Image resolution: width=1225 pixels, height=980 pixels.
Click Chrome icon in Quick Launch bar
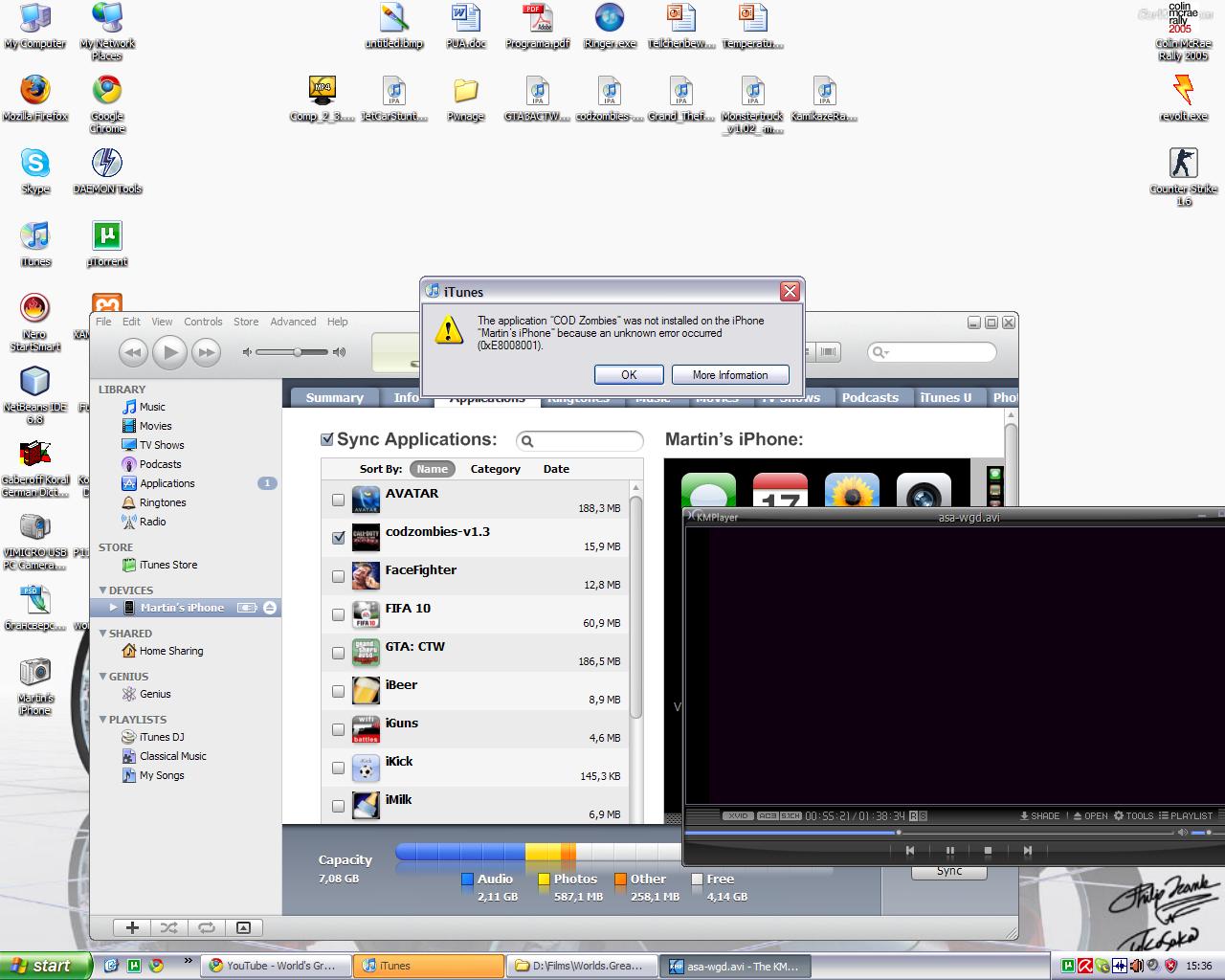156,966
